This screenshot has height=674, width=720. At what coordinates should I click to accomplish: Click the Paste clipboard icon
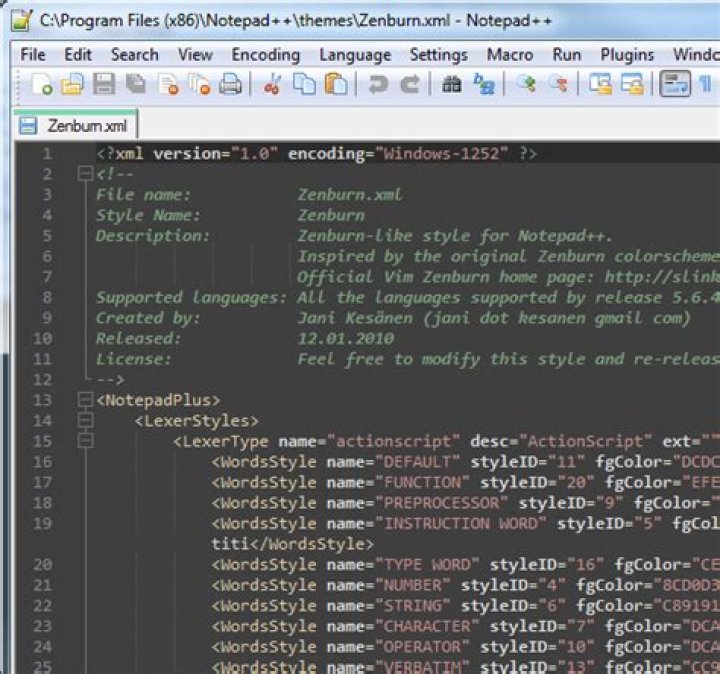tap(336, 84)
